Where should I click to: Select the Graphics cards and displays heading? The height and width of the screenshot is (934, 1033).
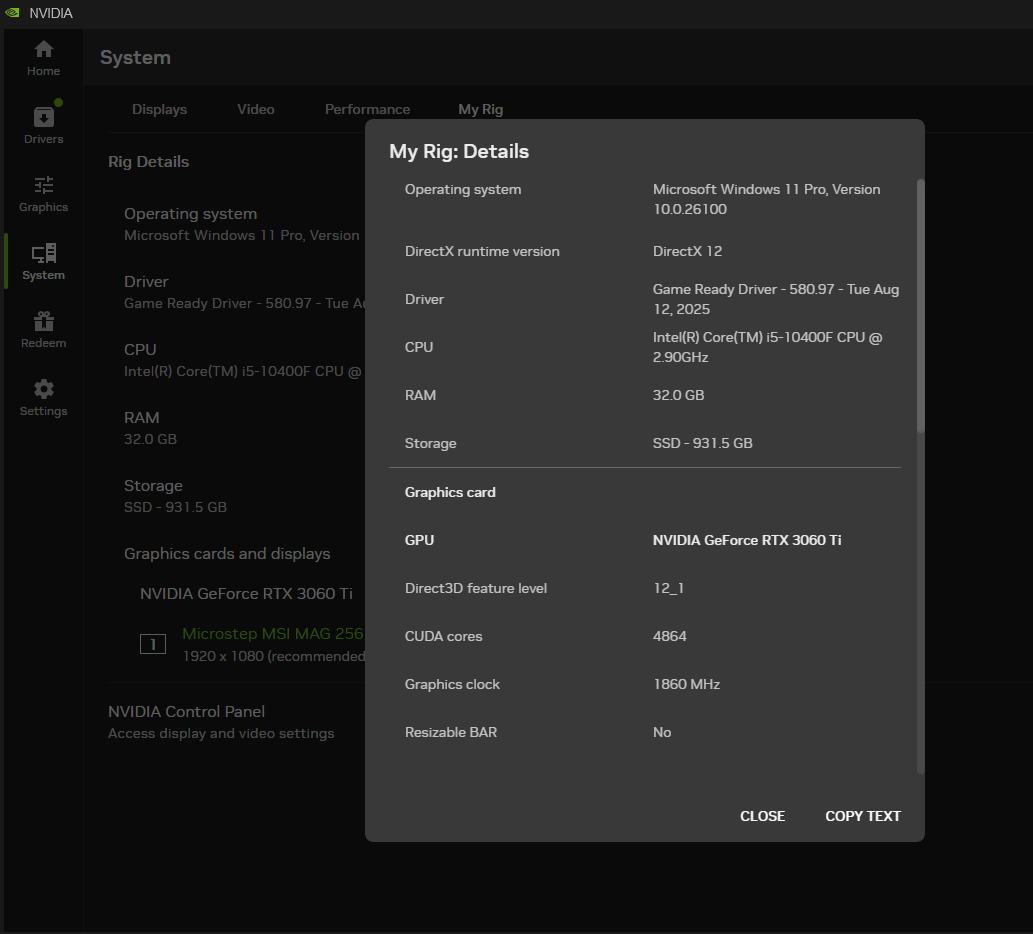tap(227, 554)
